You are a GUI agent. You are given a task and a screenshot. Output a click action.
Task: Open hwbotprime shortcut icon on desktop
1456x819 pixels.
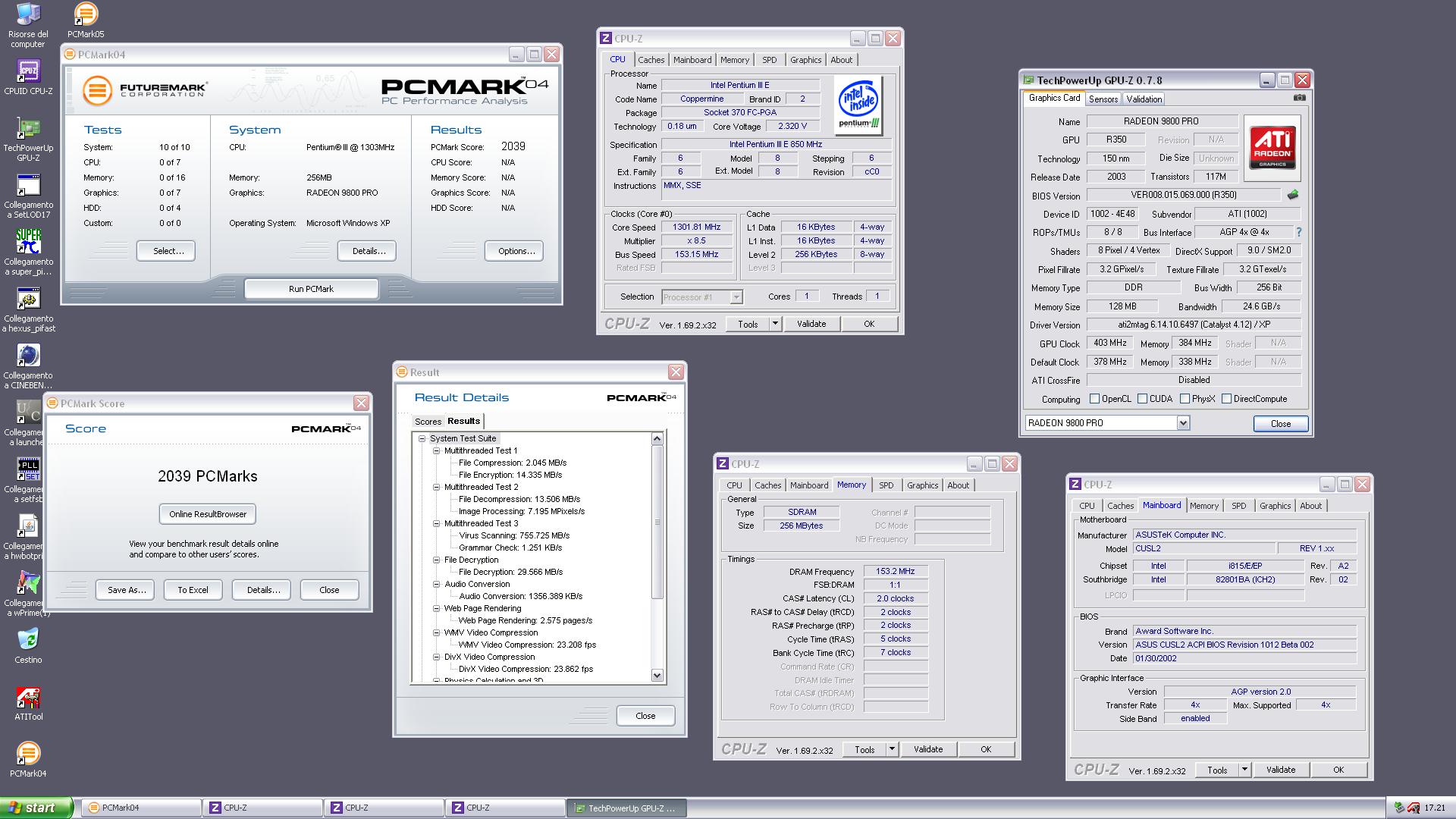coord(28,538)
